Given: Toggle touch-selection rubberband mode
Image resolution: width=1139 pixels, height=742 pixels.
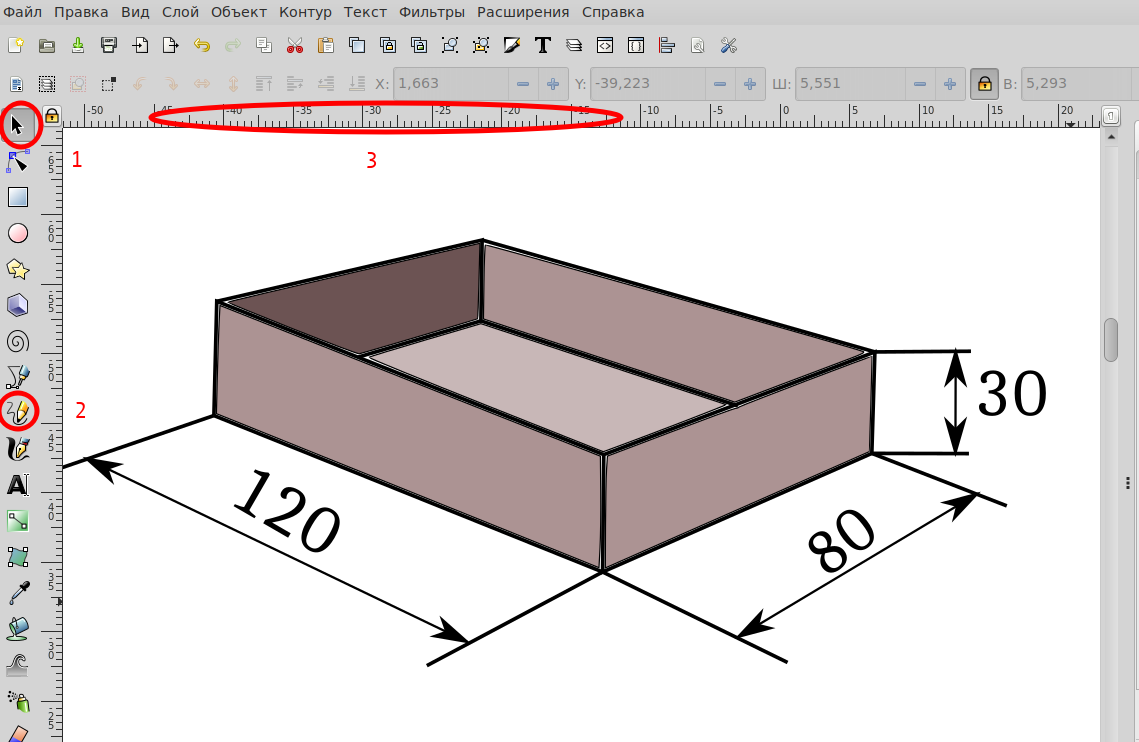Looking at the screenshot, I should click(x=109, y=84).
